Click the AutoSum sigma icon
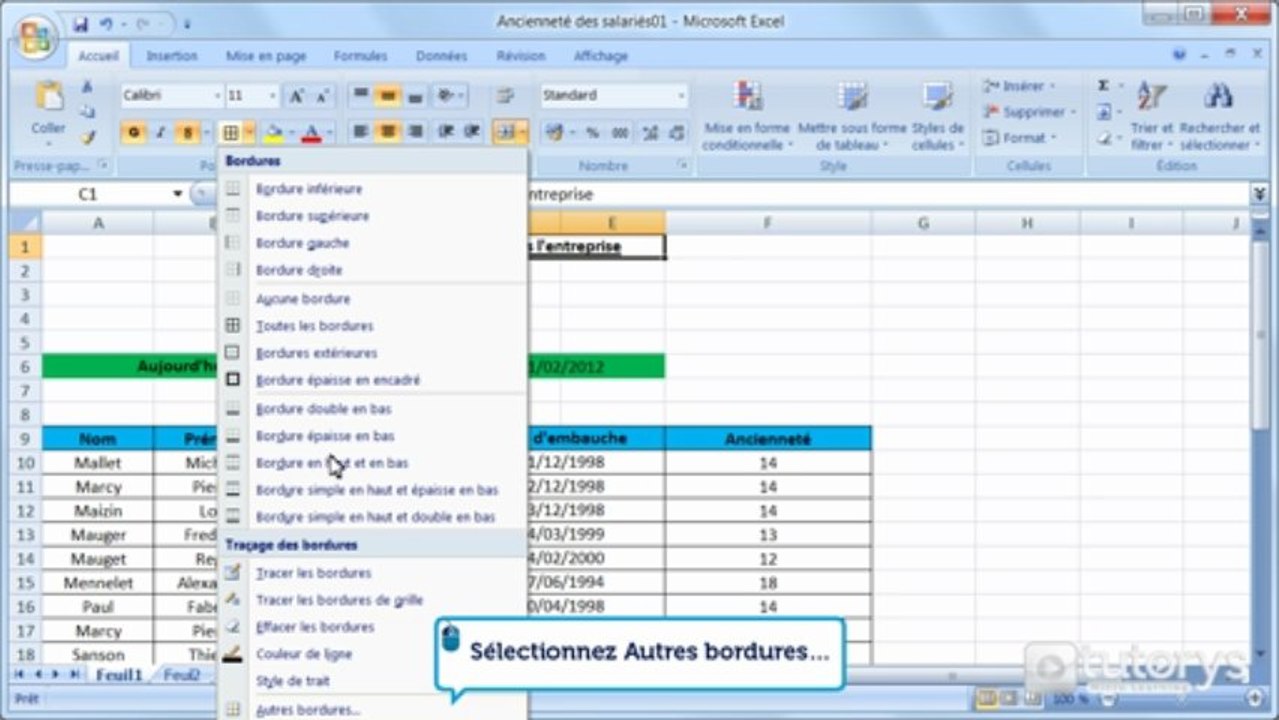The height and width of the screenshot is (720, 1279). pos(1104,86)
